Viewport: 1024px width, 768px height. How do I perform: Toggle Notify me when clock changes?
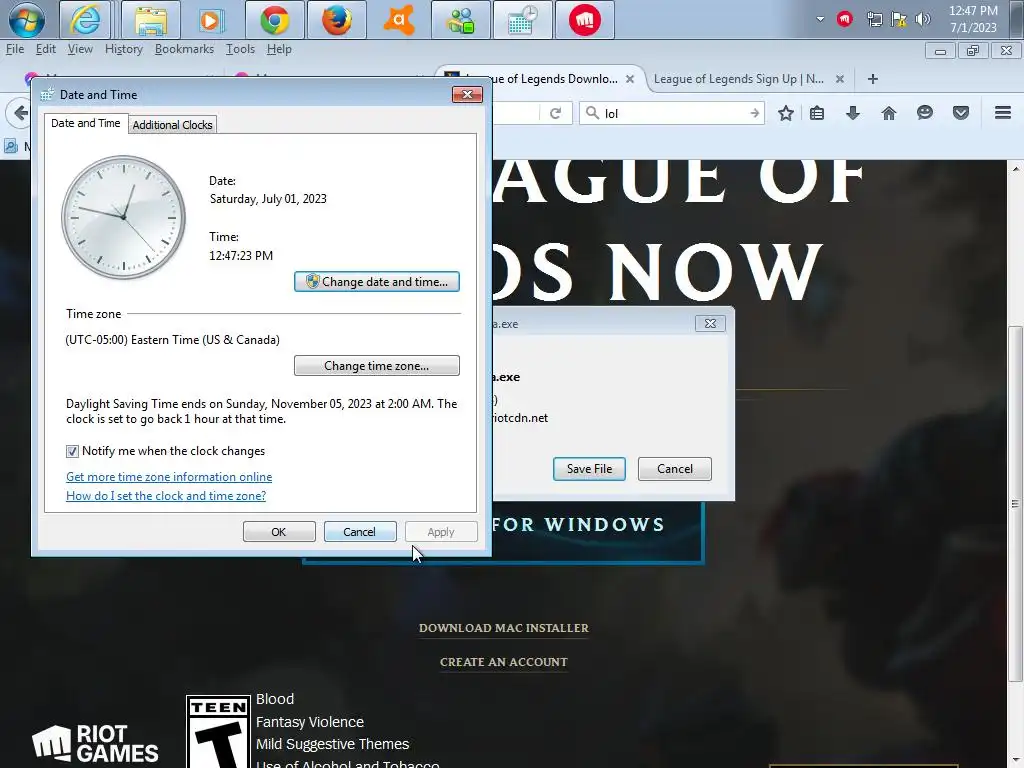point(72,451)
